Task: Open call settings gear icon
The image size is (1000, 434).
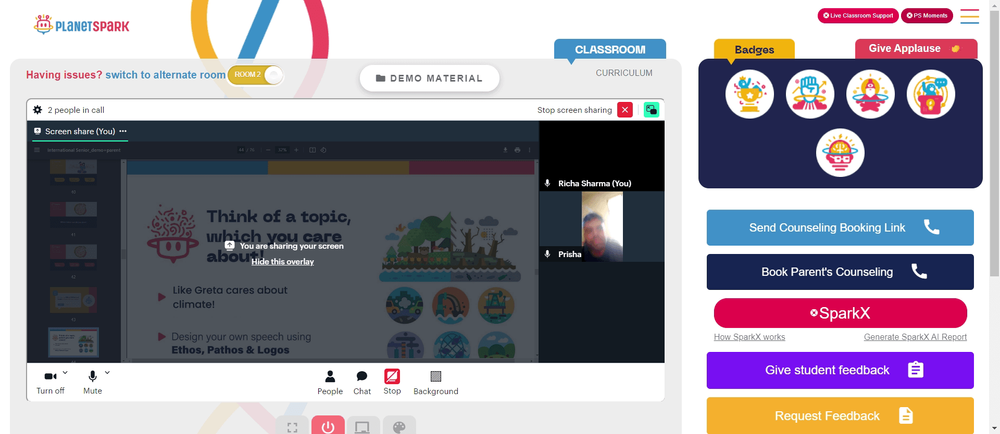Action: click(x=38, y=110)
